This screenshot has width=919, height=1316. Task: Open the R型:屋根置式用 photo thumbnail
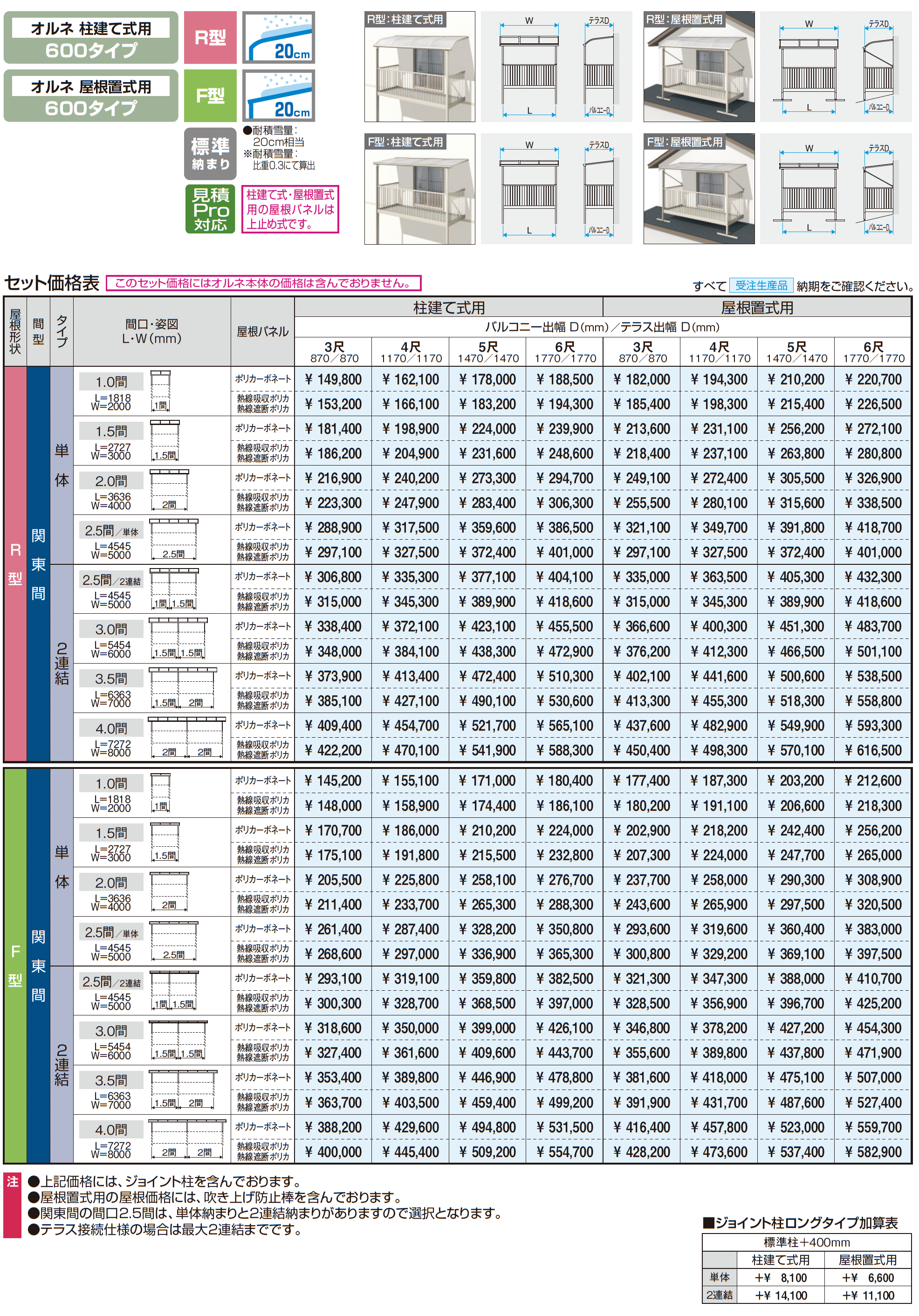point(699,67)
